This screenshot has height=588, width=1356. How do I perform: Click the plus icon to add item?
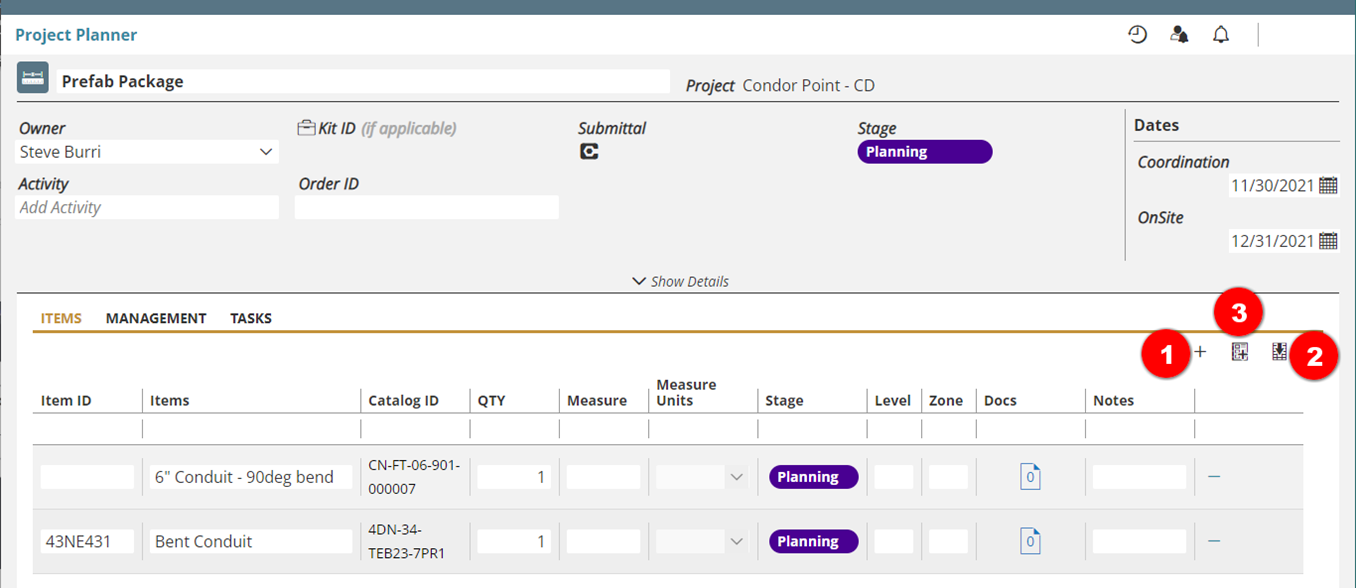[1200, 352]
